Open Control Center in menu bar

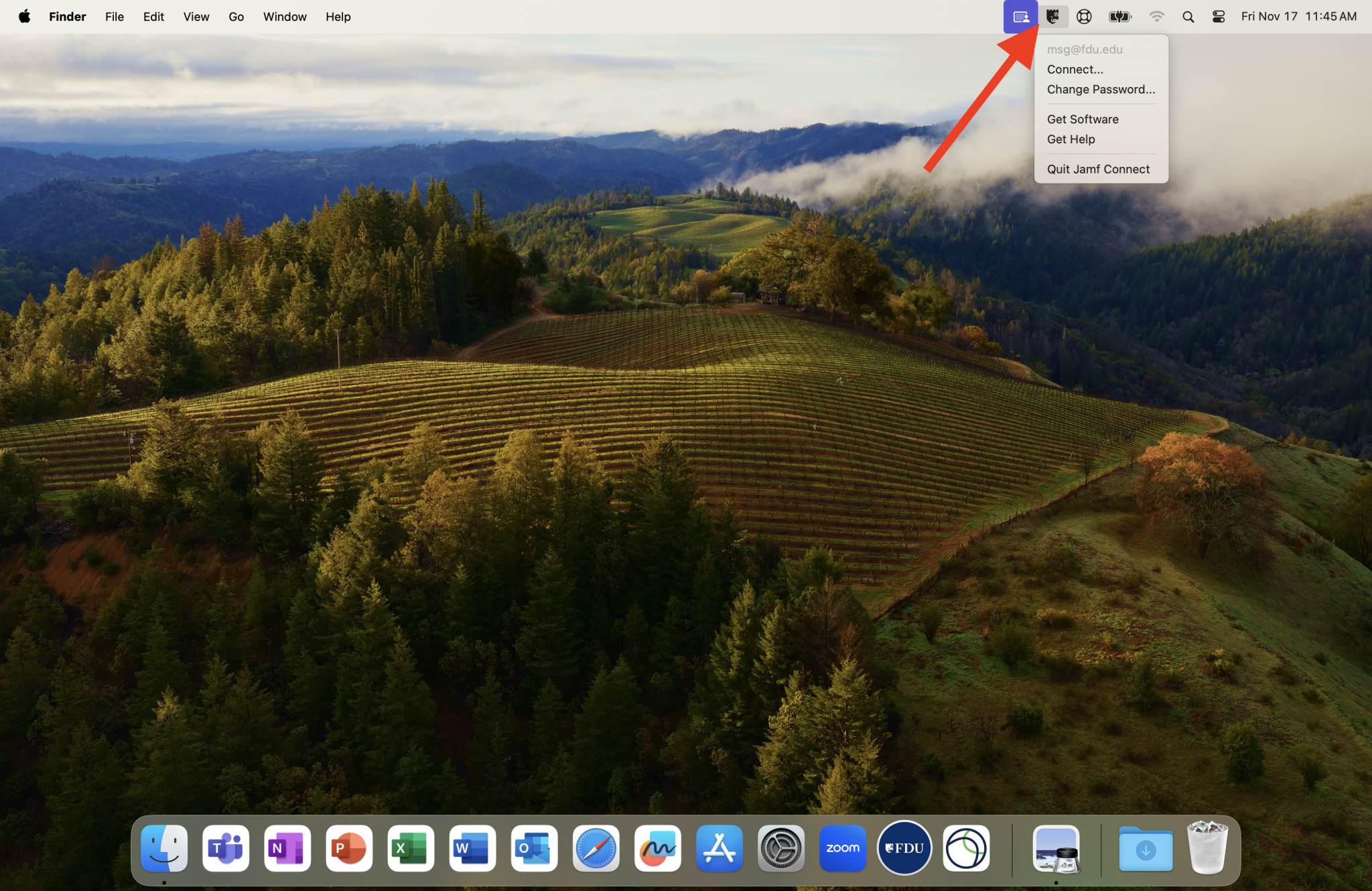point(1219,17)
